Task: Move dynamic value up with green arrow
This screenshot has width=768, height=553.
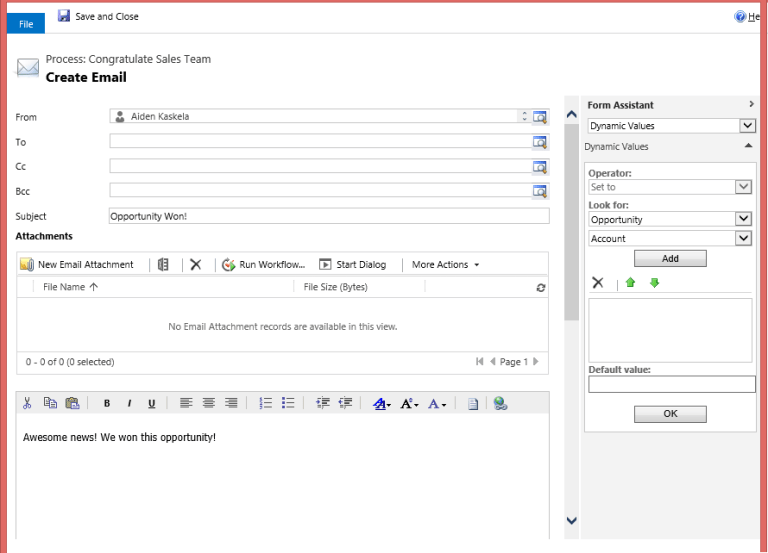Action: pyautogui.click(x=630, y=283)
